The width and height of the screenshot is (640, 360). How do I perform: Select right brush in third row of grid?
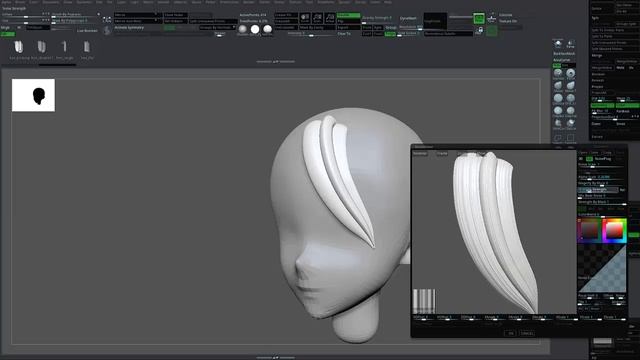571,98
